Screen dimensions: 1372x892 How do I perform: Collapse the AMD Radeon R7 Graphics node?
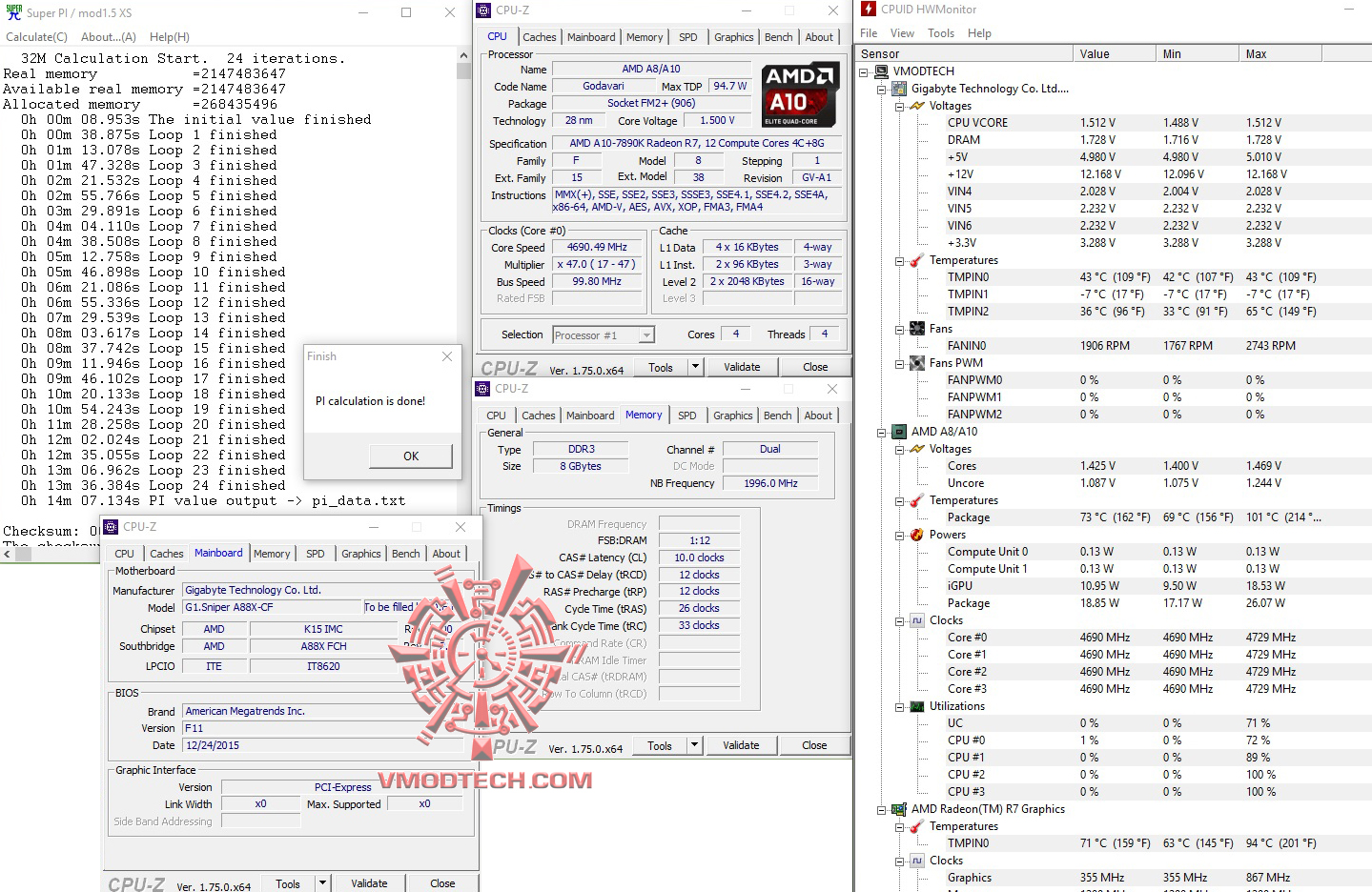point(881,809)
